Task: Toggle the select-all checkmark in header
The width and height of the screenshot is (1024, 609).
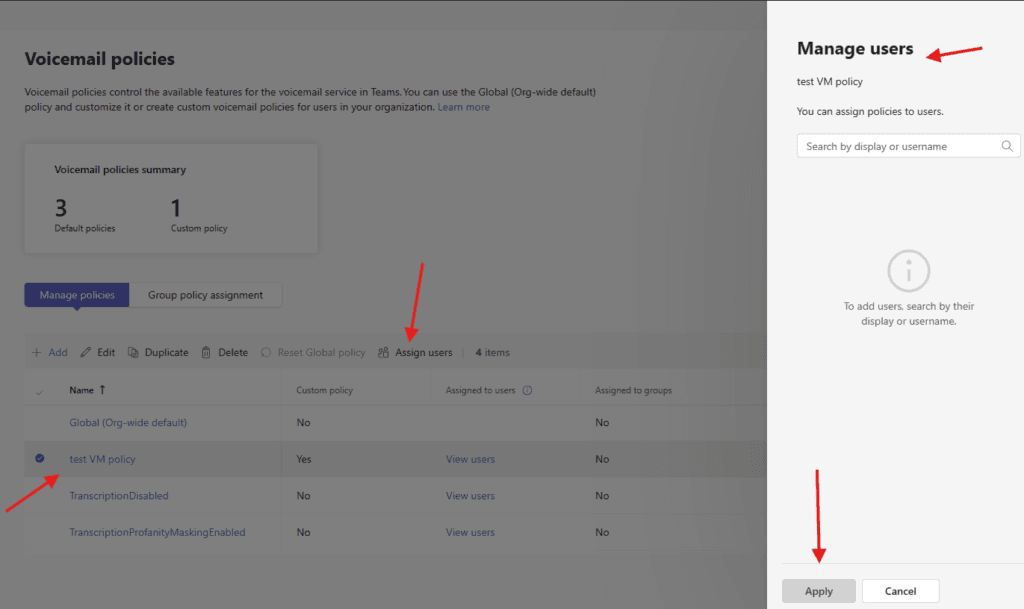Action: click(40, 391)
